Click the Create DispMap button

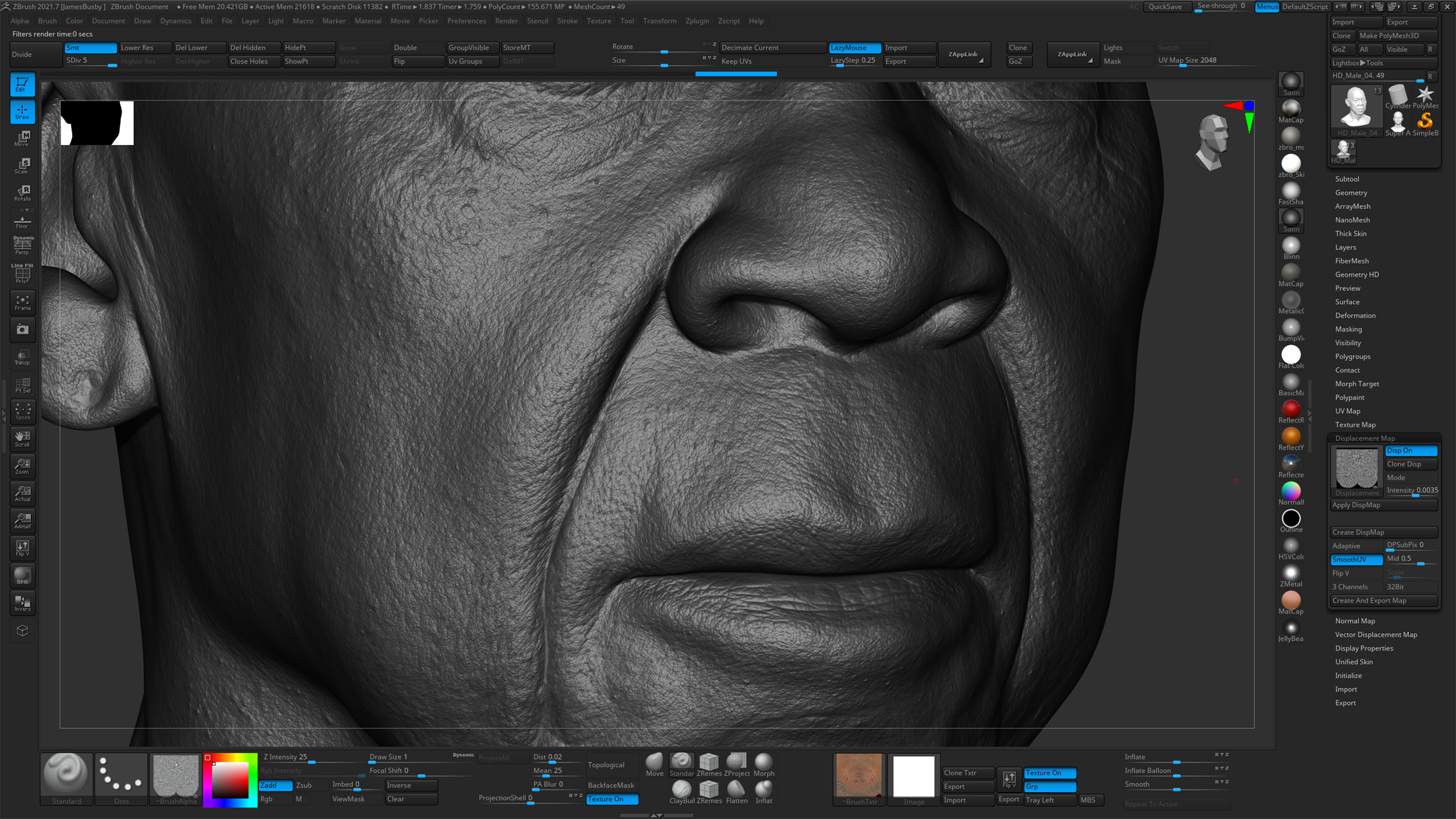tap(1383, 532)
